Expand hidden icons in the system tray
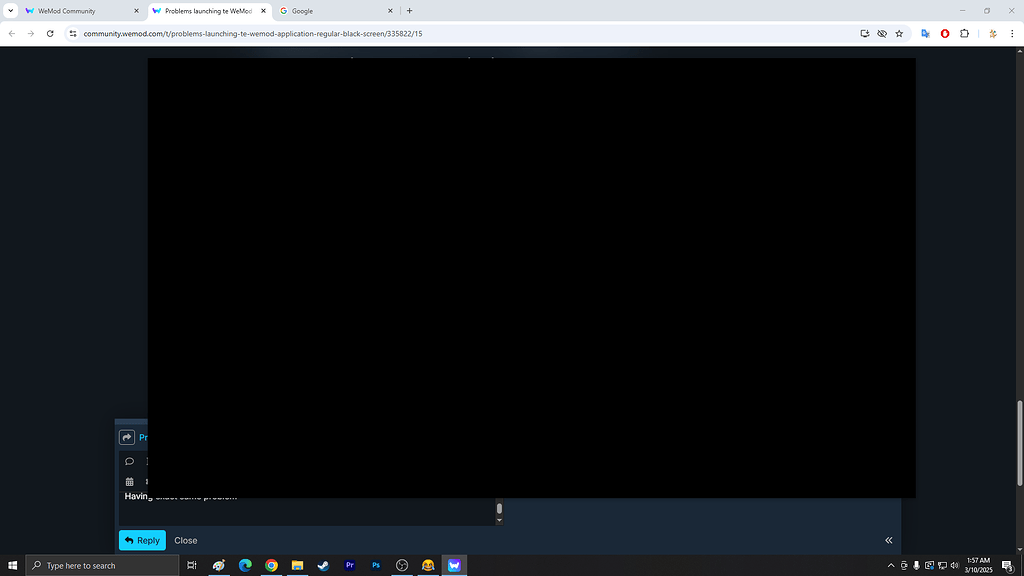This screenshot has height=576, width=1024. click(890, 565)
